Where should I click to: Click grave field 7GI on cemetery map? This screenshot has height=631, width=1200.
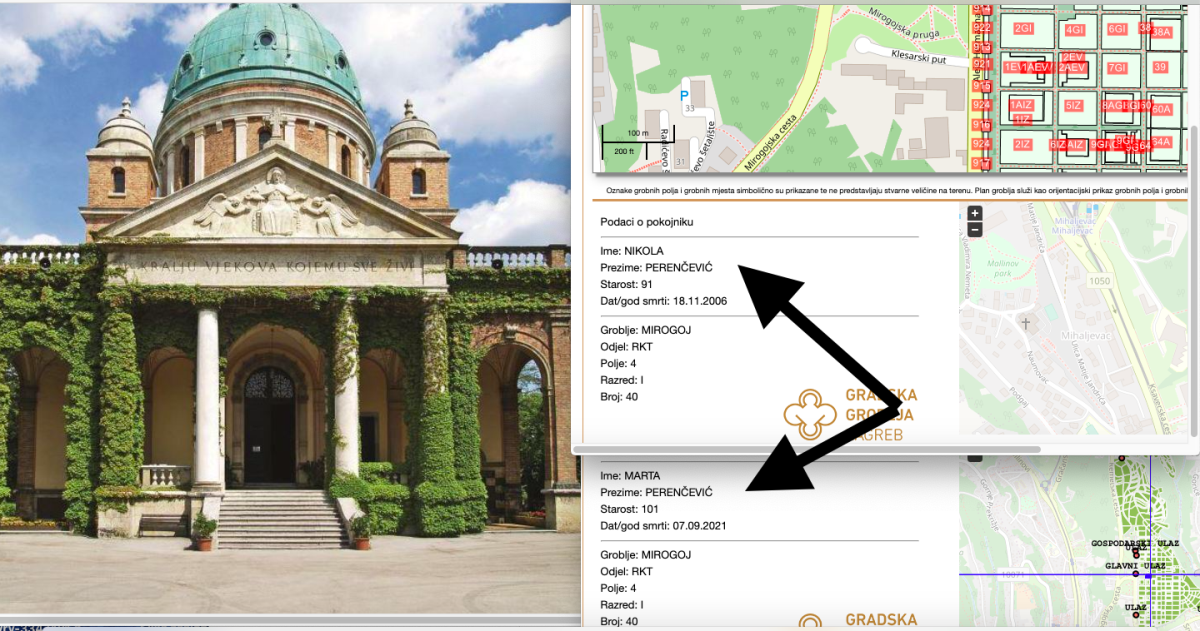pos(1117,68)
